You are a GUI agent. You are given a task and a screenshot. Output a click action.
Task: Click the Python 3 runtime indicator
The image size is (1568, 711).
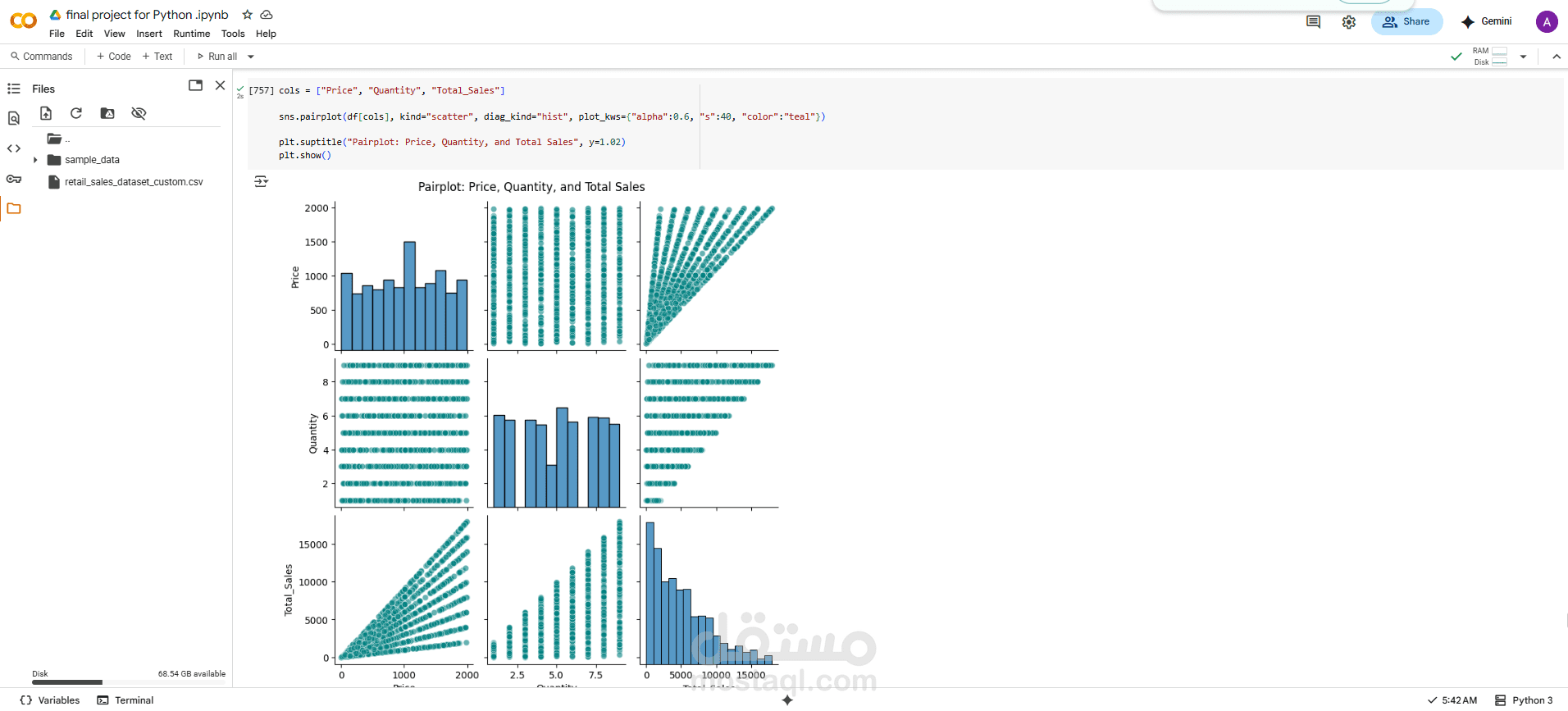pyautogui.click(x=1524, y=700)
